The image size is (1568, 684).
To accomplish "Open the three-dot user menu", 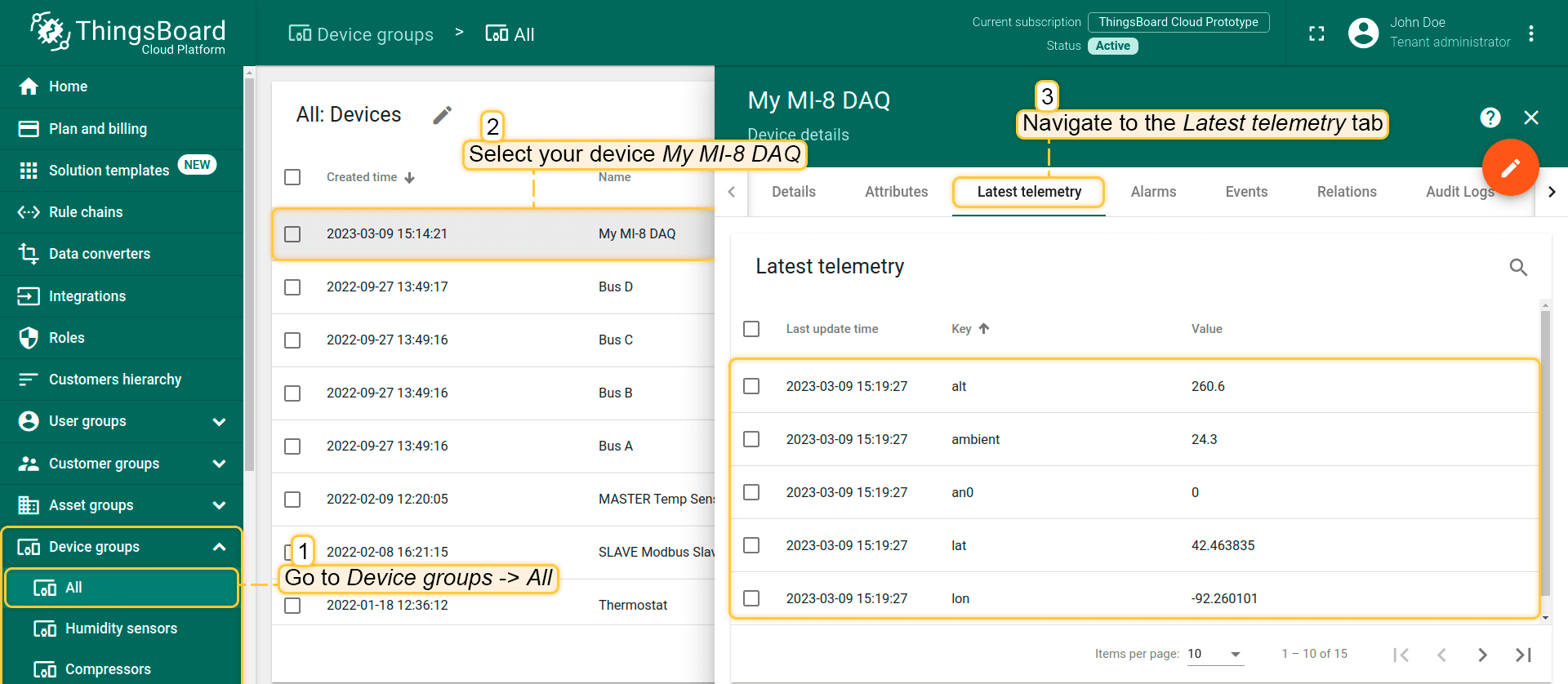I will pos(1530,33).
